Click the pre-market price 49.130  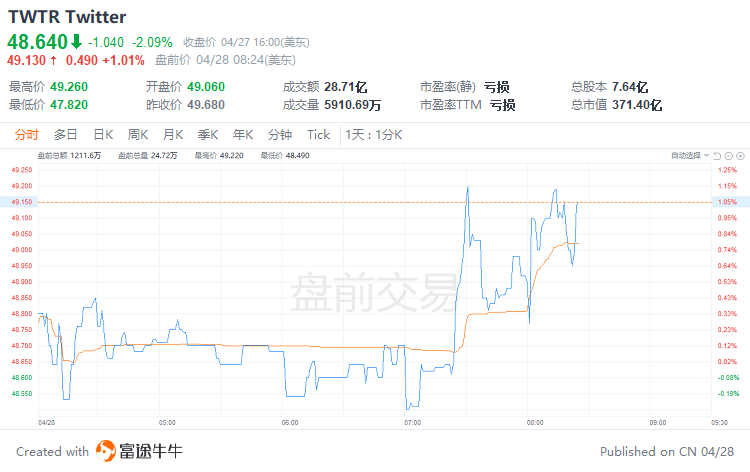[x=26, y=60]
